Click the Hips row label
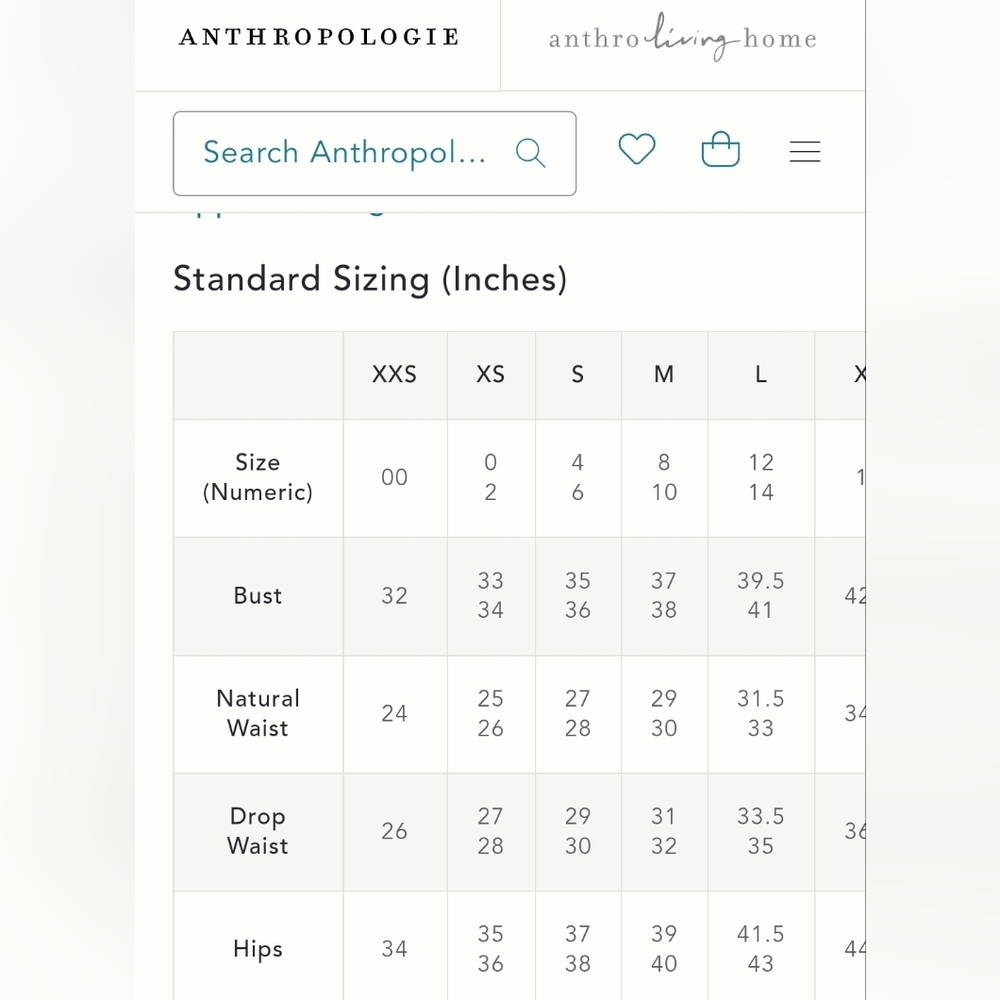Viewport: 1000px width, 1000px height. coord(258,949)
